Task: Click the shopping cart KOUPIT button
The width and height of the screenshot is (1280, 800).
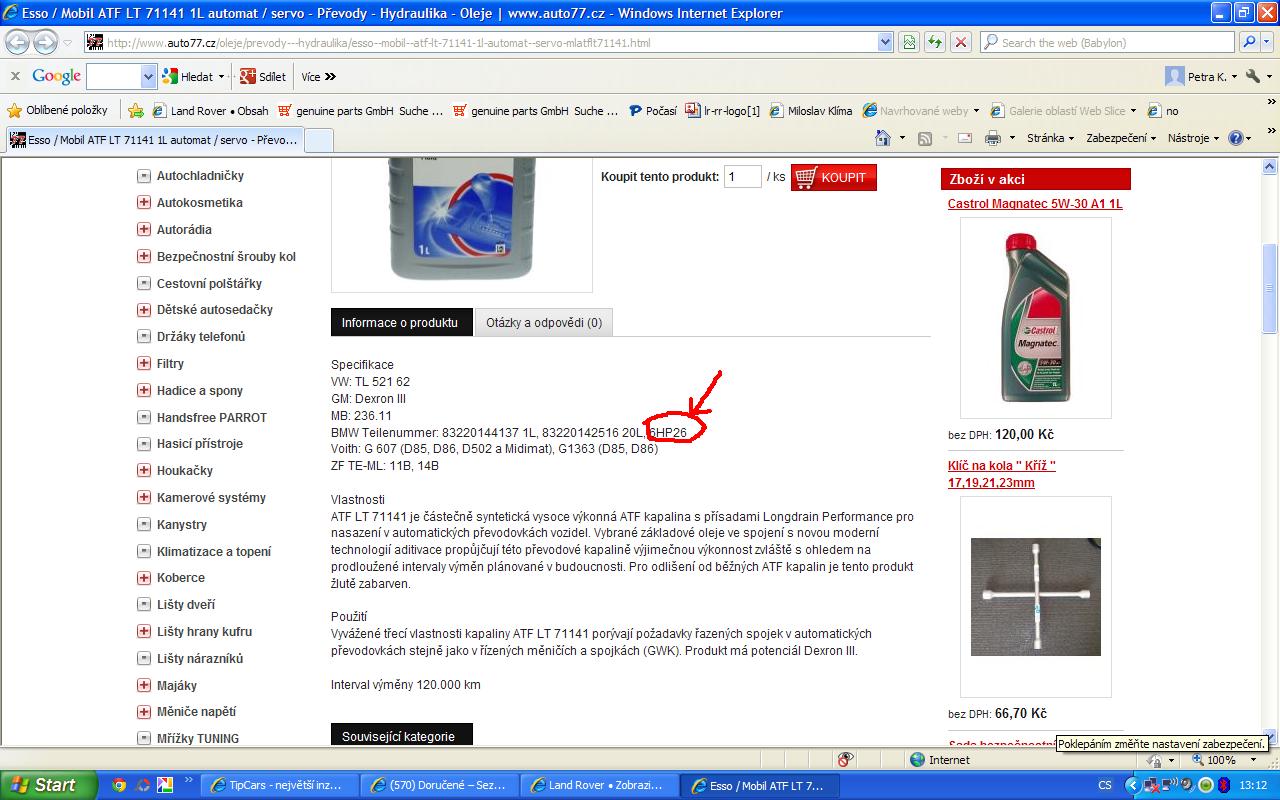Action: tap(833, 177)
